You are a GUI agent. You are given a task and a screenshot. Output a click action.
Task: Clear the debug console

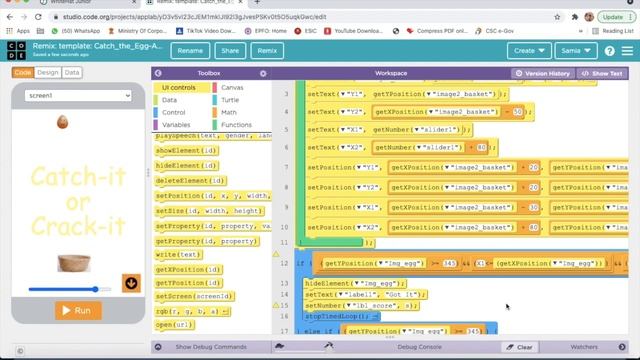(520, 347)
